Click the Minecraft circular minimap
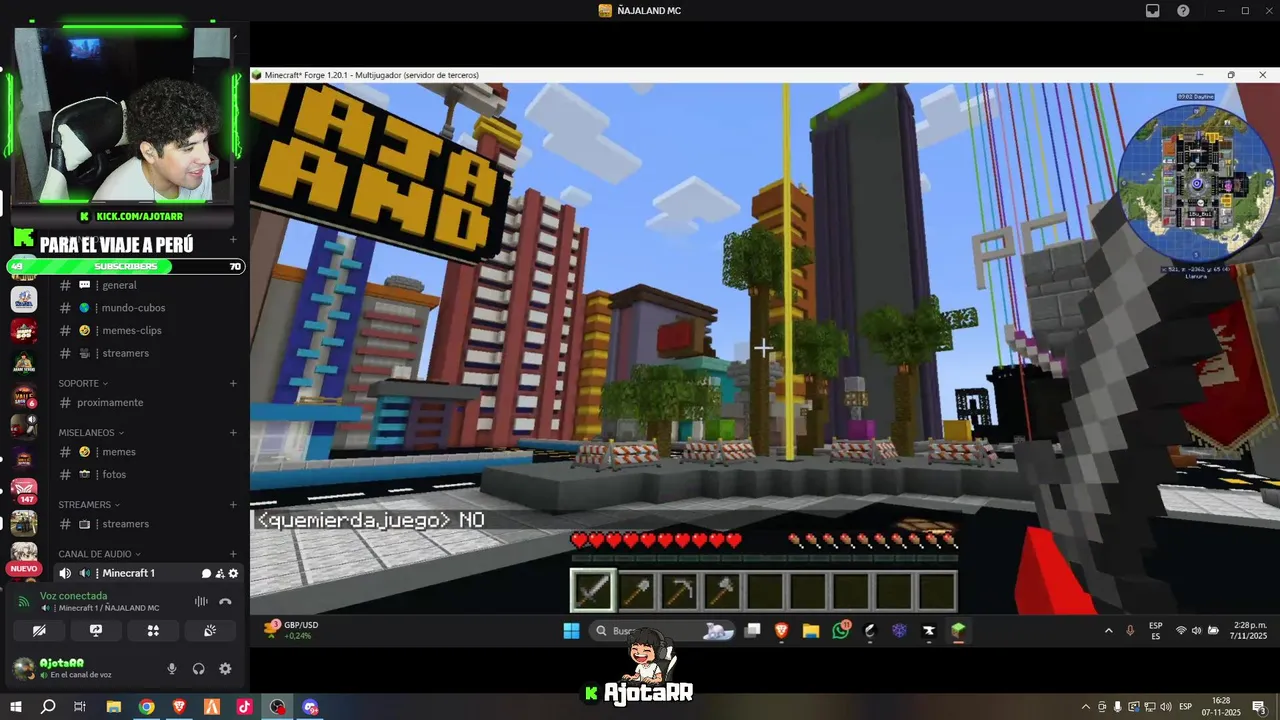 (1196, 183)
